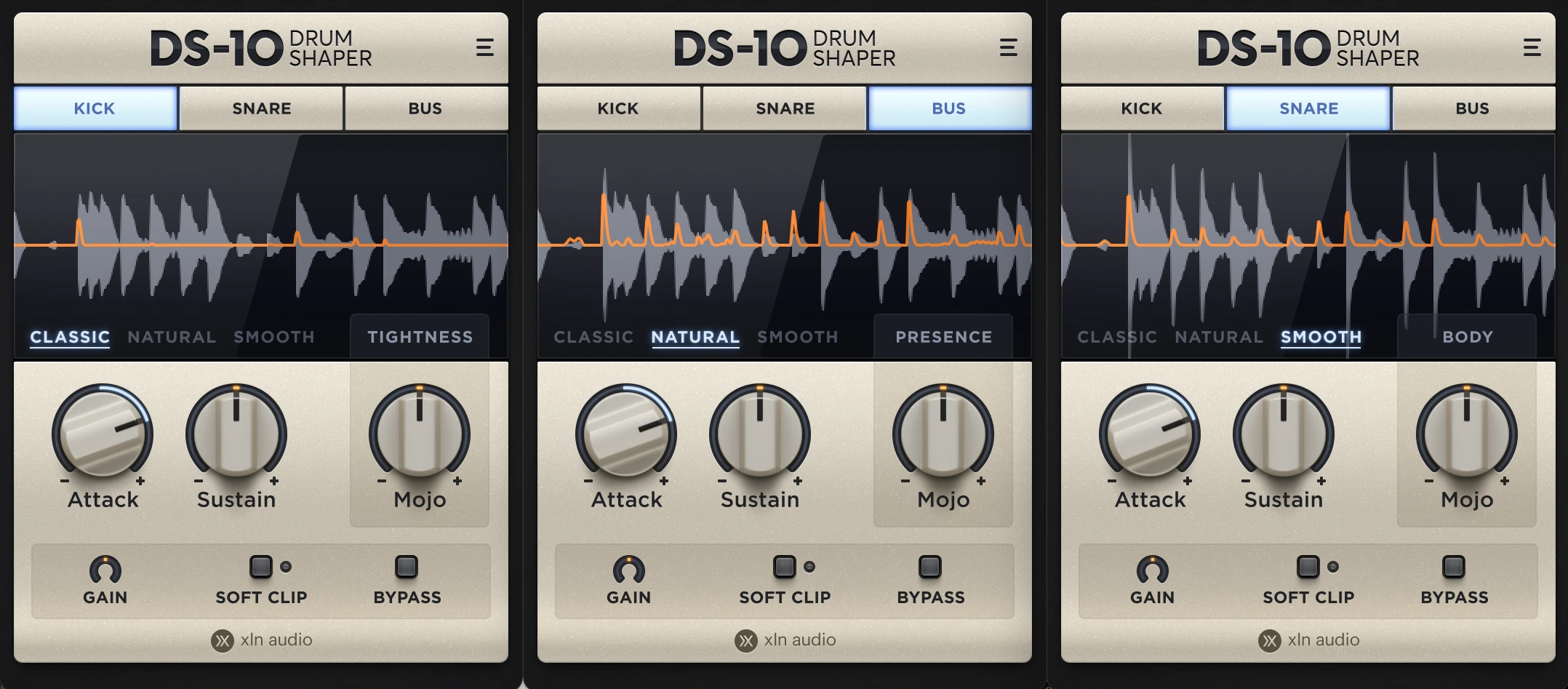
Task: Toggle Soft Clip in the Snare plugin
Action: pyautogui.click(x=1308, y=567)
